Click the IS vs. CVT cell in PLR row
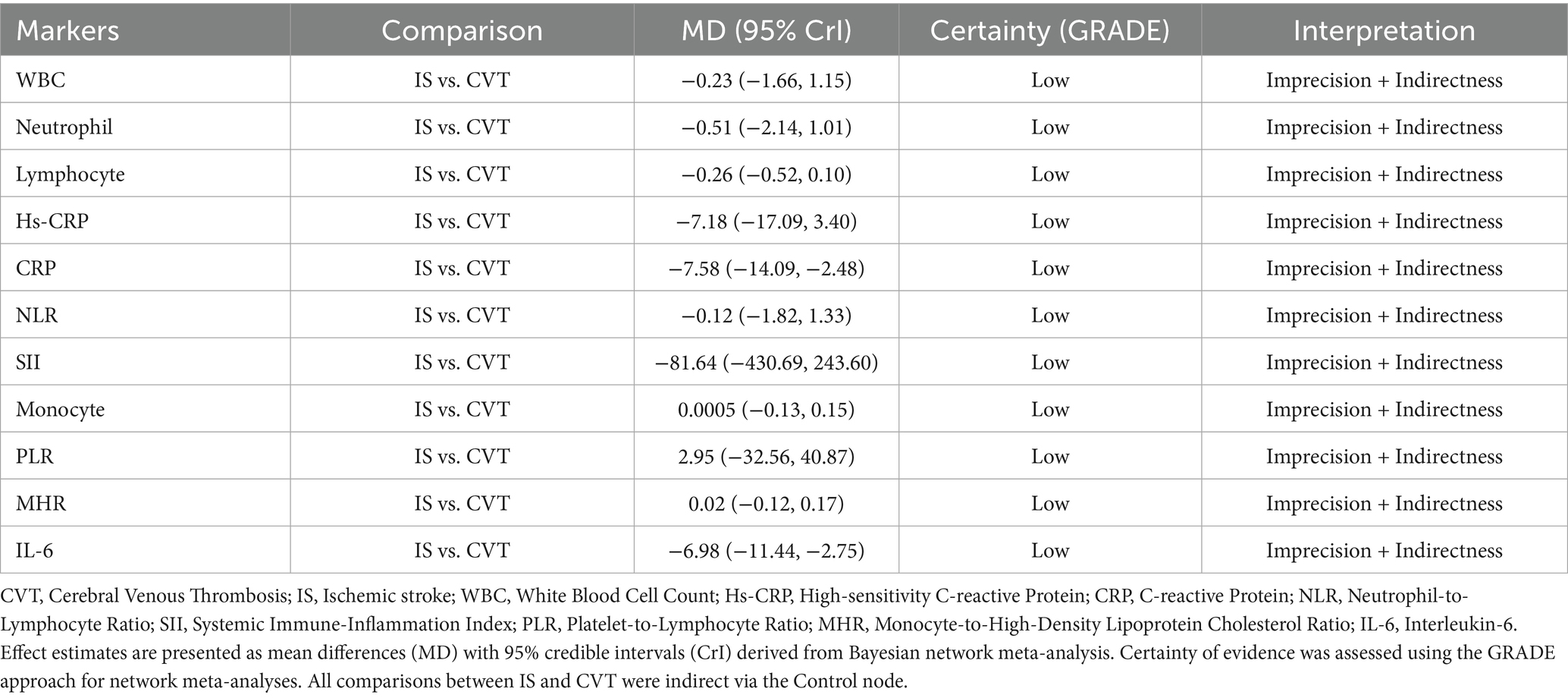Viewport: 1568px width, 698px height. click(x=462, y=456)
